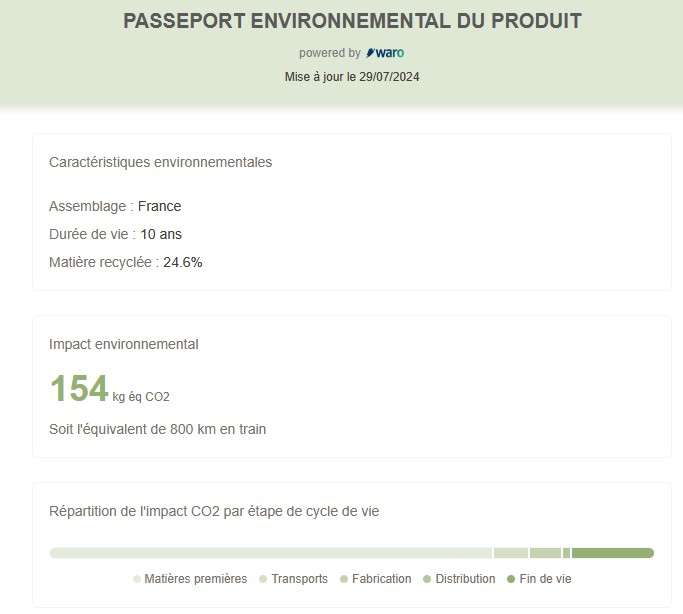
Task: Click the large Matières premières bar segment
Action: [x=270, y=553]
